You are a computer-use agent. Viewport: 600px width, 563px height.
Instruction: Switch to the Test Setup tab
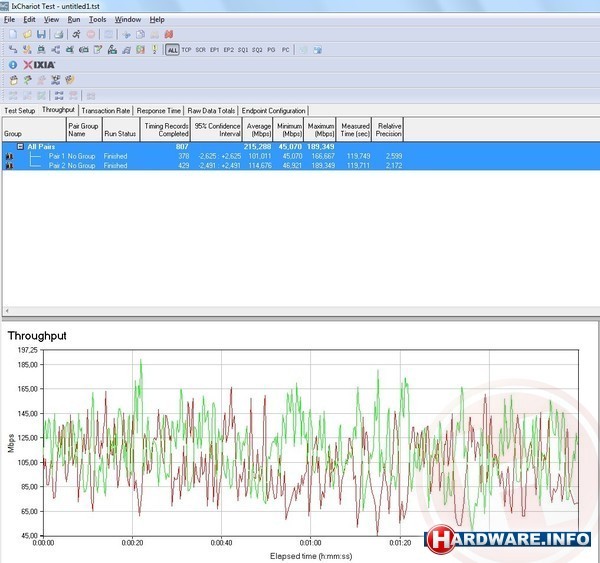[x=20, y=111]
